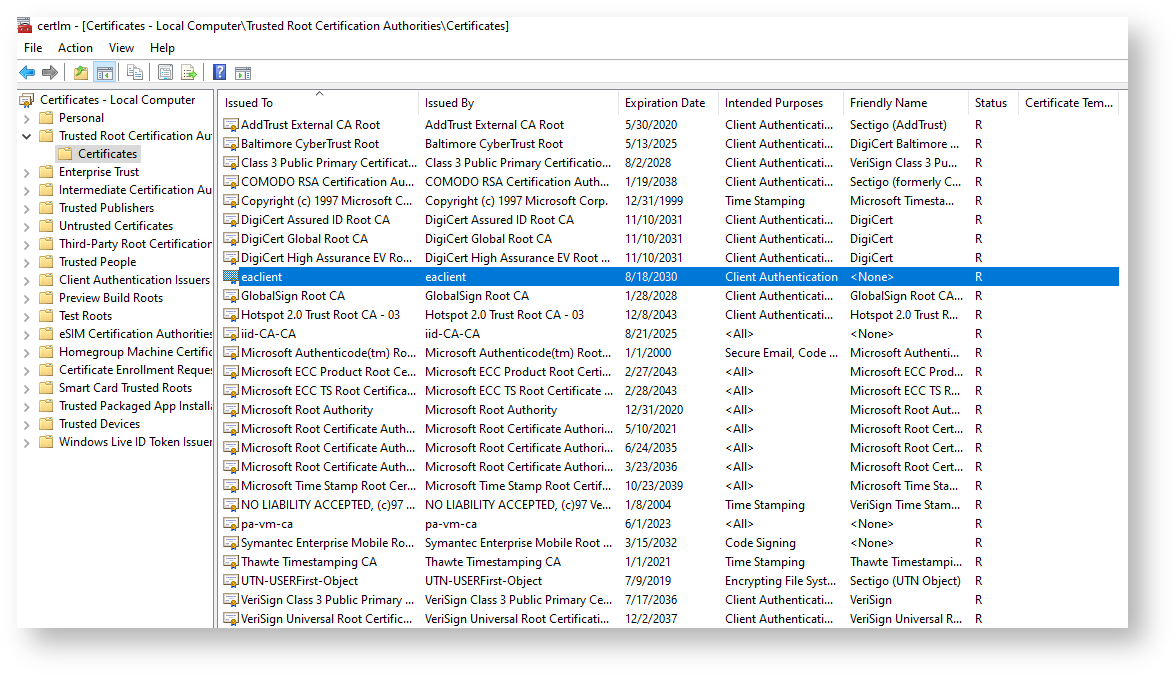Toggle the Show/Hide Action Pane icon
This screenshot has width=1176, height=676.
(242, 72)
